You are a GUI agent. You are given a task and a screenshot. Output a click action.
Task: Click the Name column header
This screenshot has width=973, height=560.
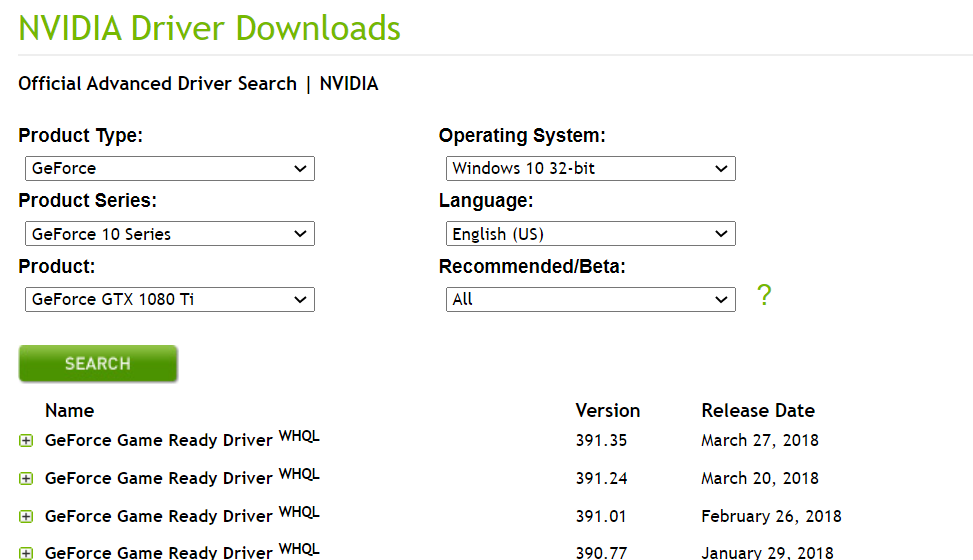[69, 411]
